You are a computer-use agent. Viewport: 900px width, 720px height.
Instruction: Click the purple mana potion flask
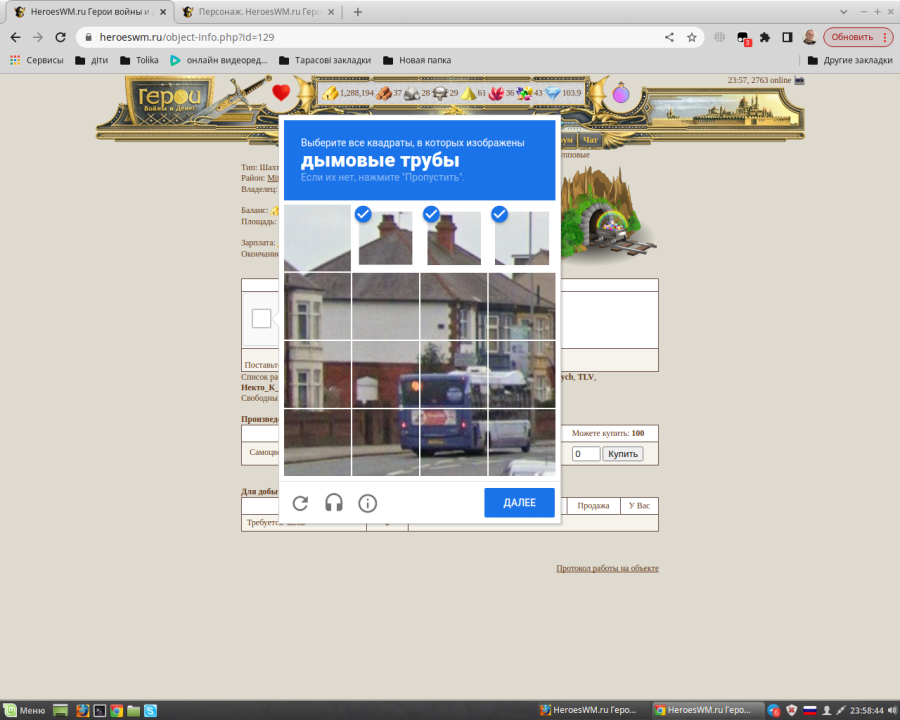[x=621, y=92]
